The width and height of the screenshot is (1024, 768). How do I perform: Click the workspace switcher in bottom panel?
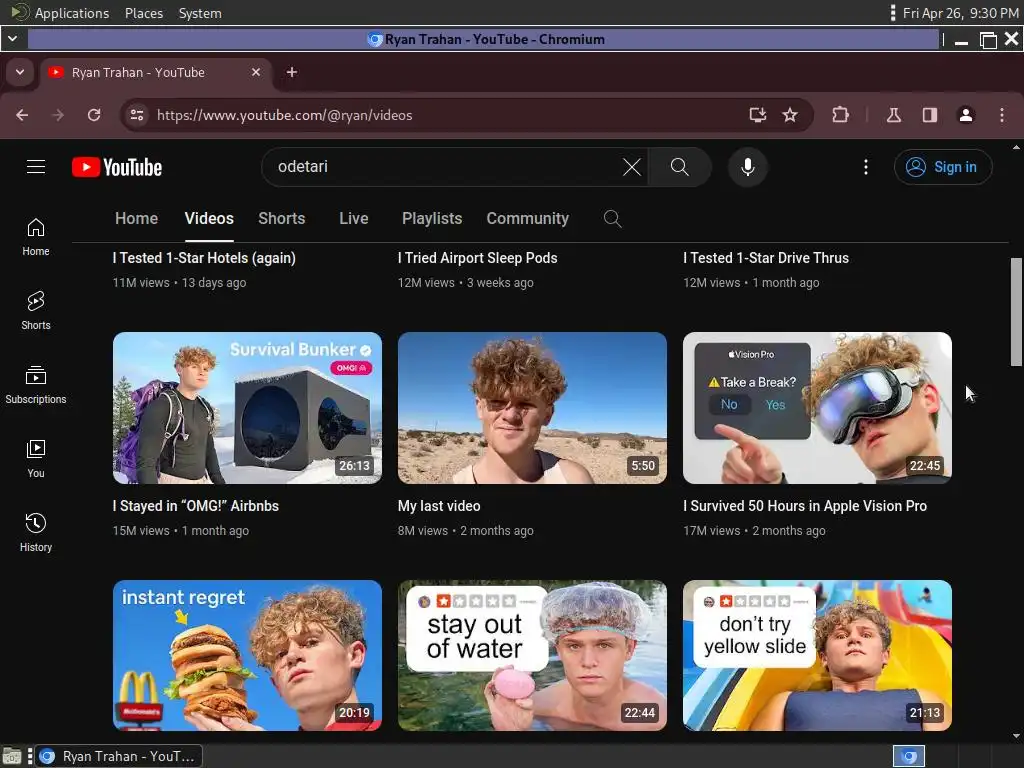tap(908, 756)
